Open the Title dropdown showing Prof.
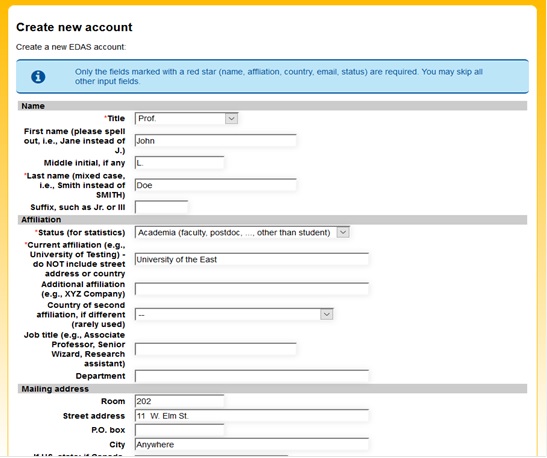The width and height of the screenshot is (547, 458). [186, 119]
